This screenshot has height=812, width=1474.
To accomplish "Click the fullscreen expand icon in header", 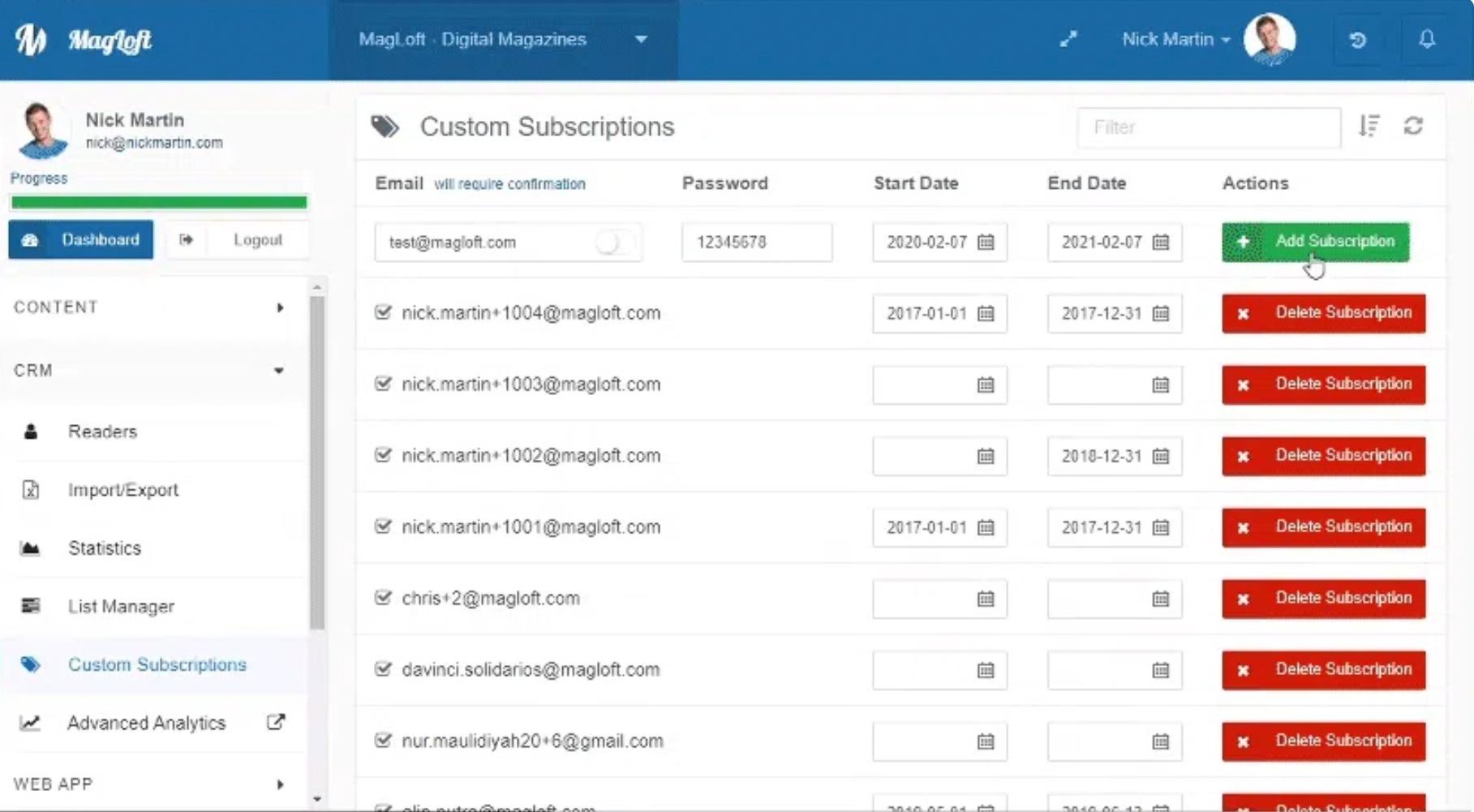I will tap(1068, 39).
